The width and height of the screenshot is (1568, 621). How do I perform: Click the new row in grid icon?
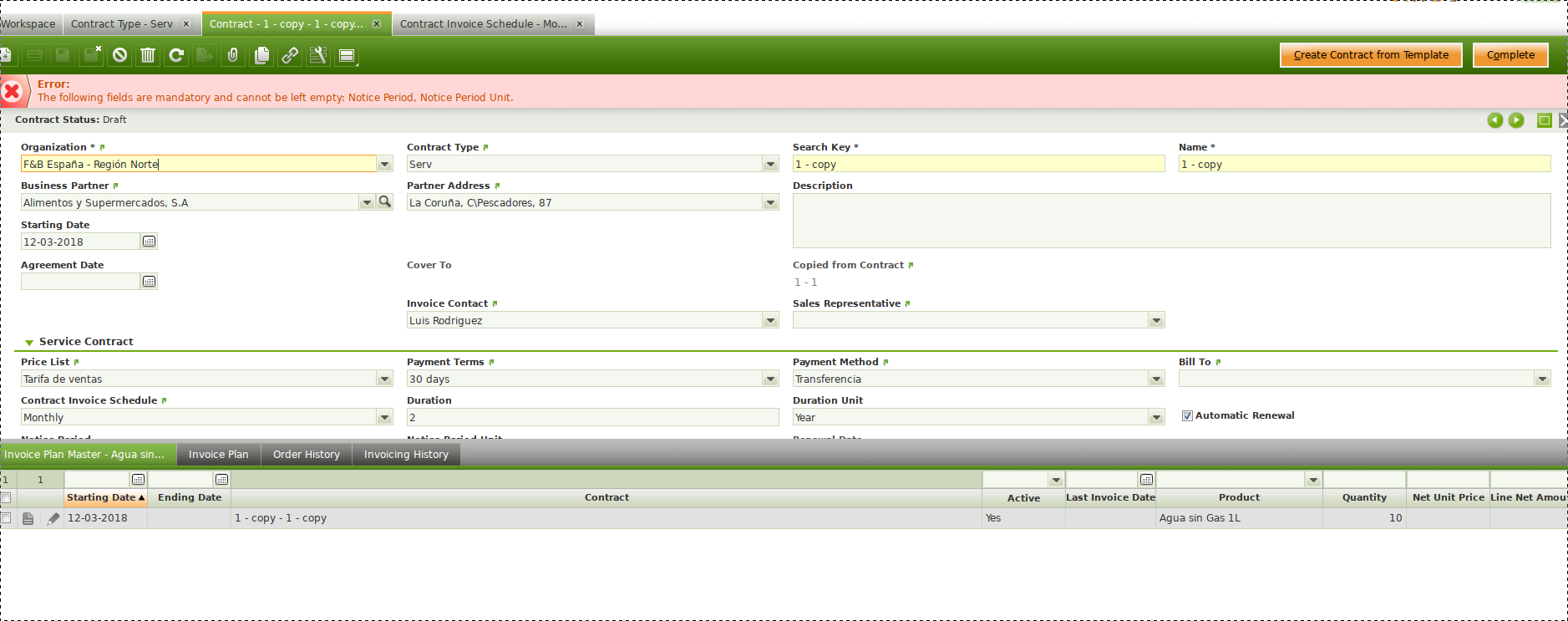35,55
